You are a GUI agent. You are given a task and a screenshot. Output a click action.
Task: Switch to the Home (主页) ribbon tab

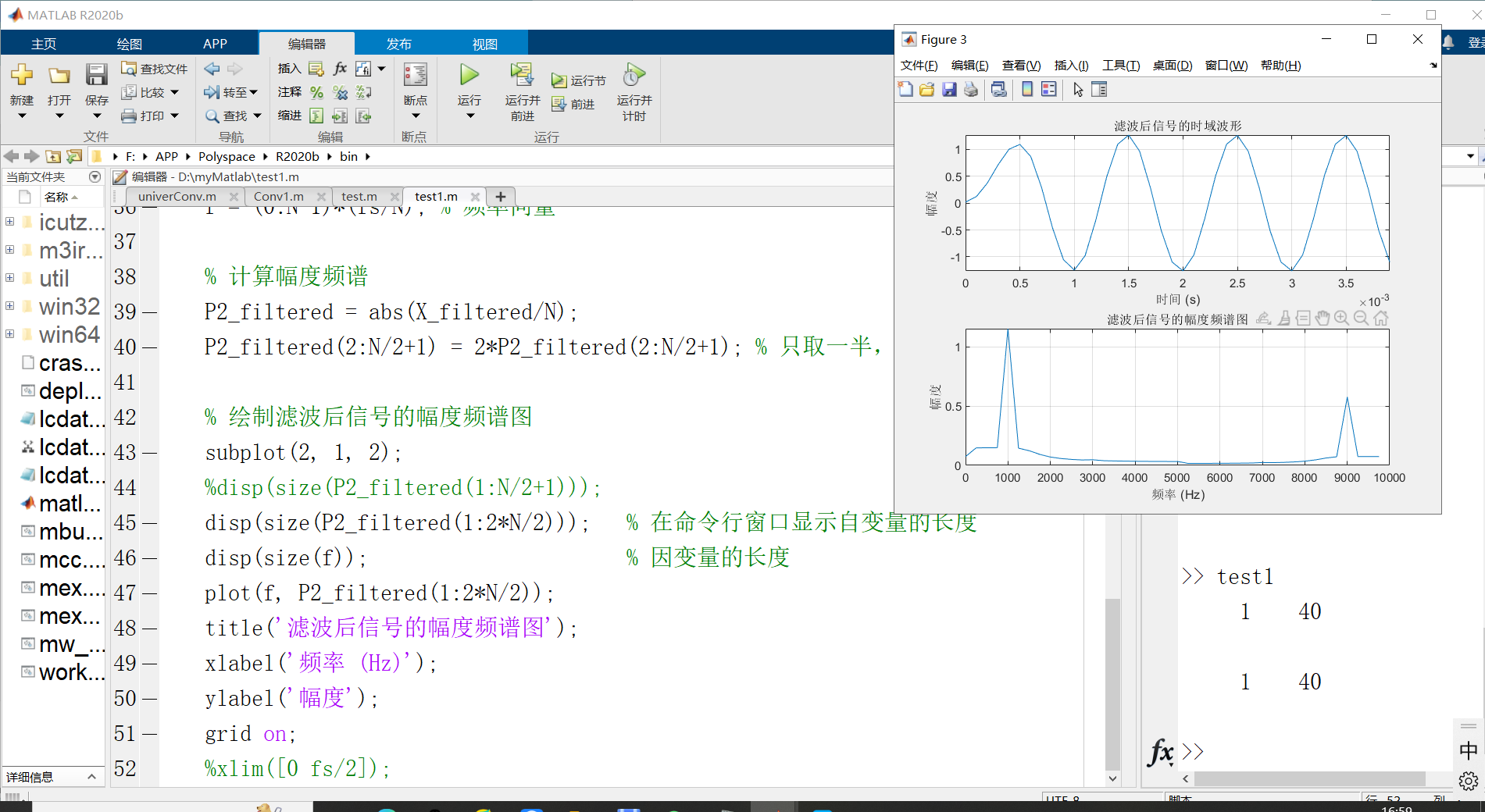(44, 44)
